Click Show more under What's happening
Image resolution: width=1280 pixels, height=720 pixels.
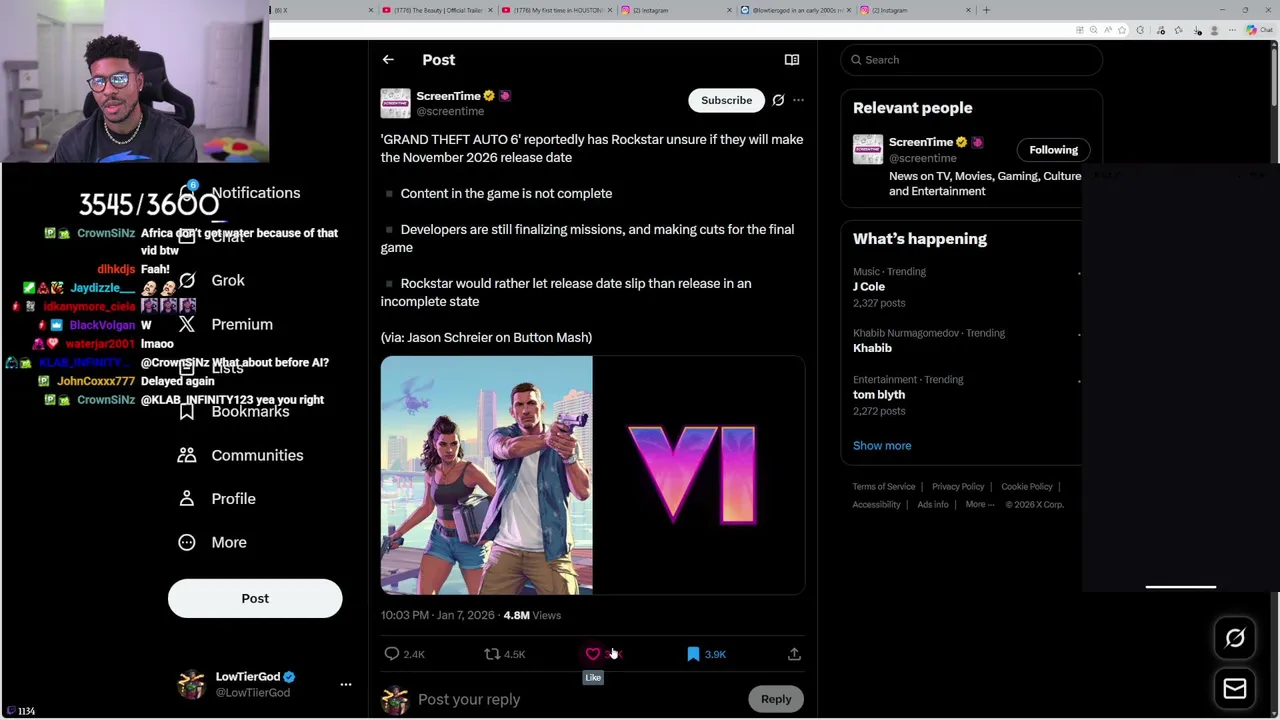[882, 446]
